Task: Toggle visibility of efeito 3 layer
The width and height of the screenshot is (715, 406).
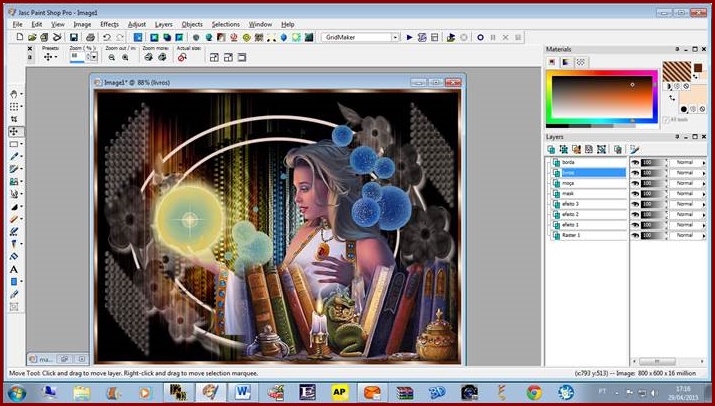Action: coord(635,204)
